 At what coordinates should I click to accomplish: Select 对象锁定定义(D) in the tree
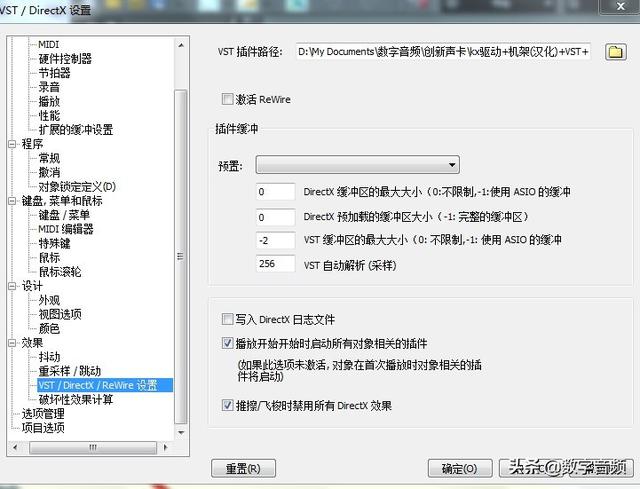[x=77, y=187]
